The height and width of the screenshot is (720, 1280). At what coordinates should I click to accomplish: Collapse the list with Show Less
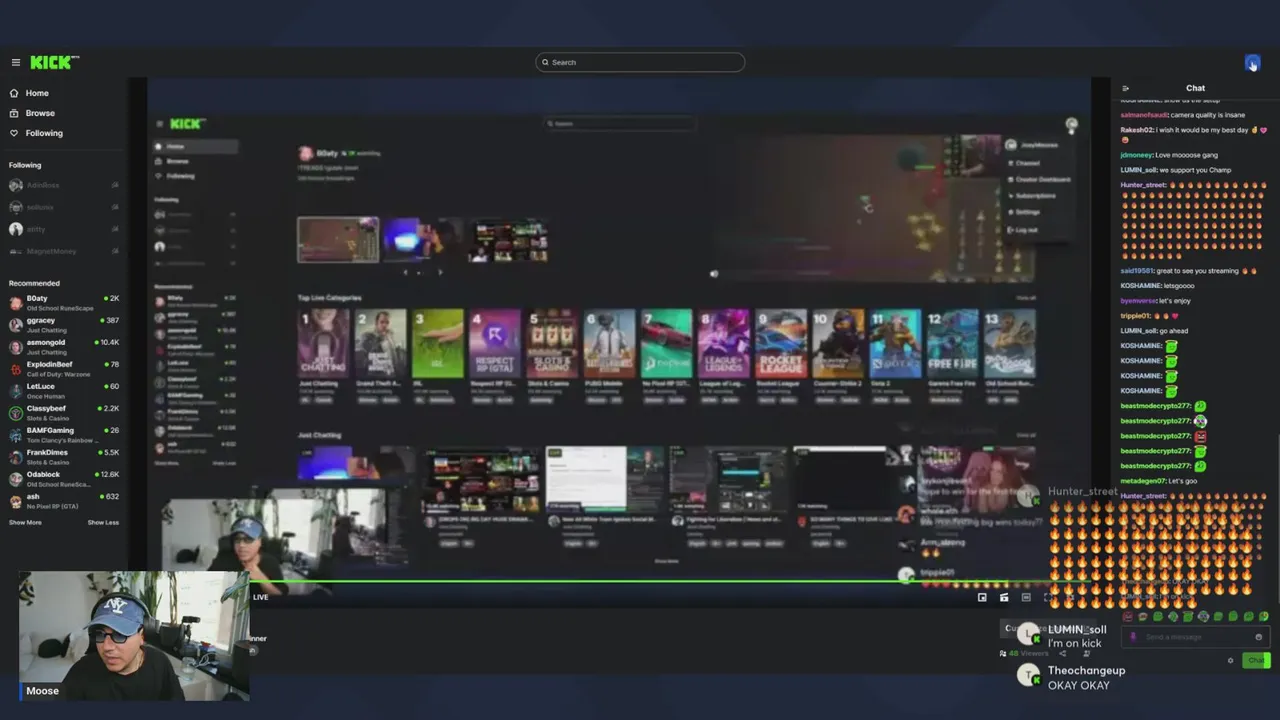point(103,522)
